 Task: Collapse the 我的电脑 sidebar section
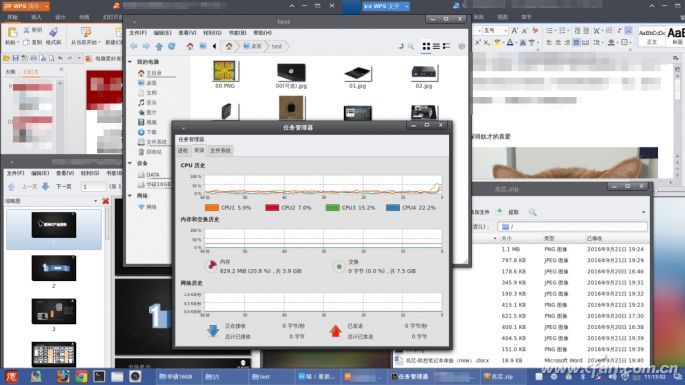[130, 62]
